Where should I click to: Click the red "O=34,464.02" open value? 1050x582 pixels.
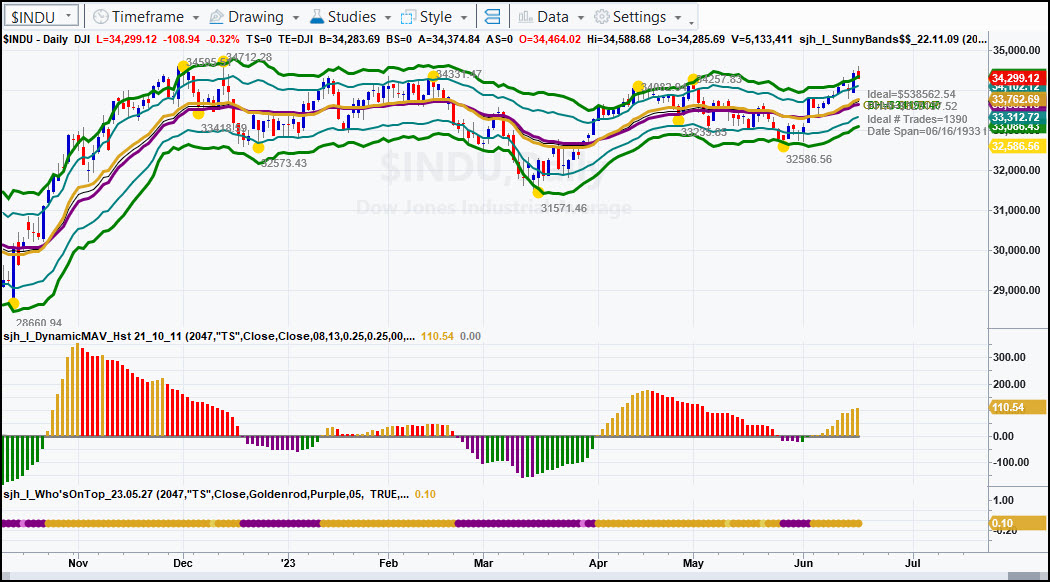point(550,40)
